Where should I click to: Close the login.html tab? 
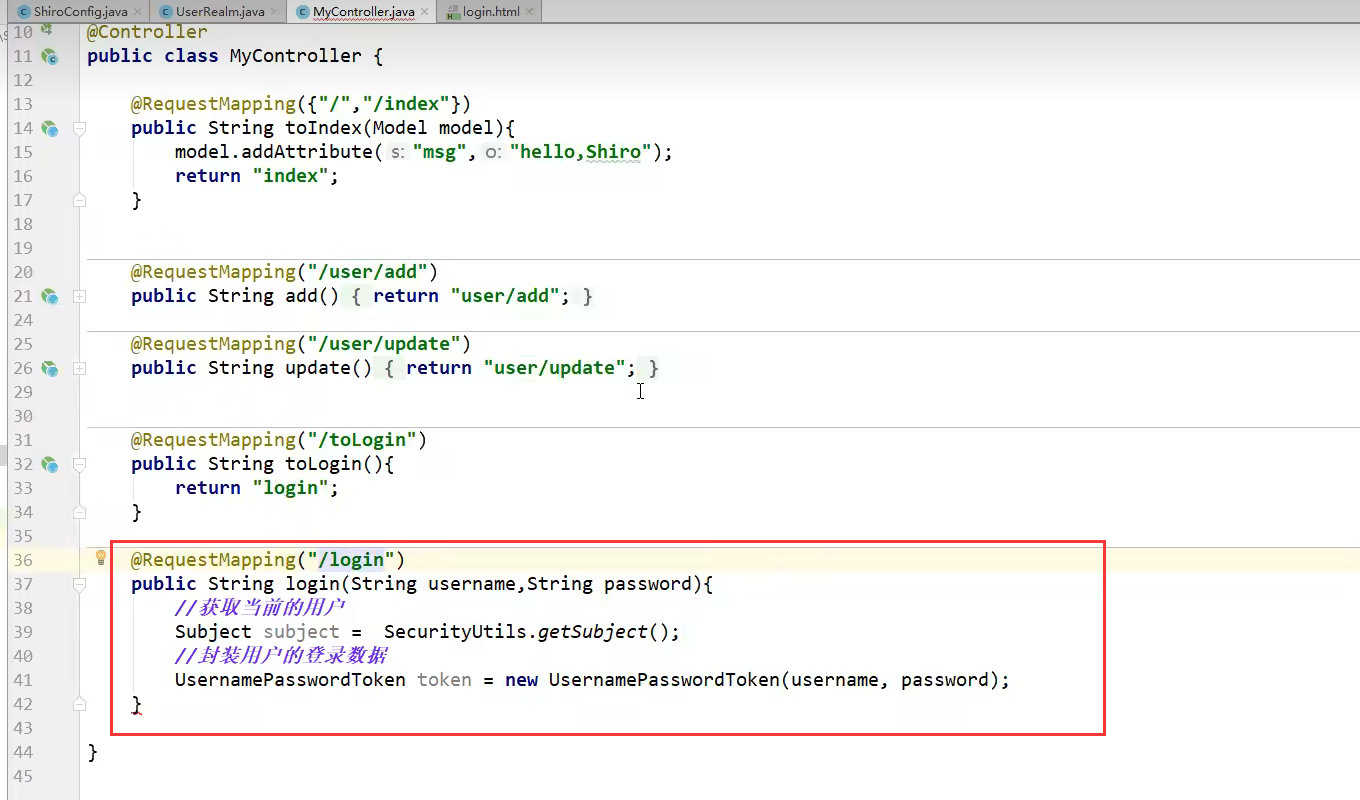(x=529, y=12)
